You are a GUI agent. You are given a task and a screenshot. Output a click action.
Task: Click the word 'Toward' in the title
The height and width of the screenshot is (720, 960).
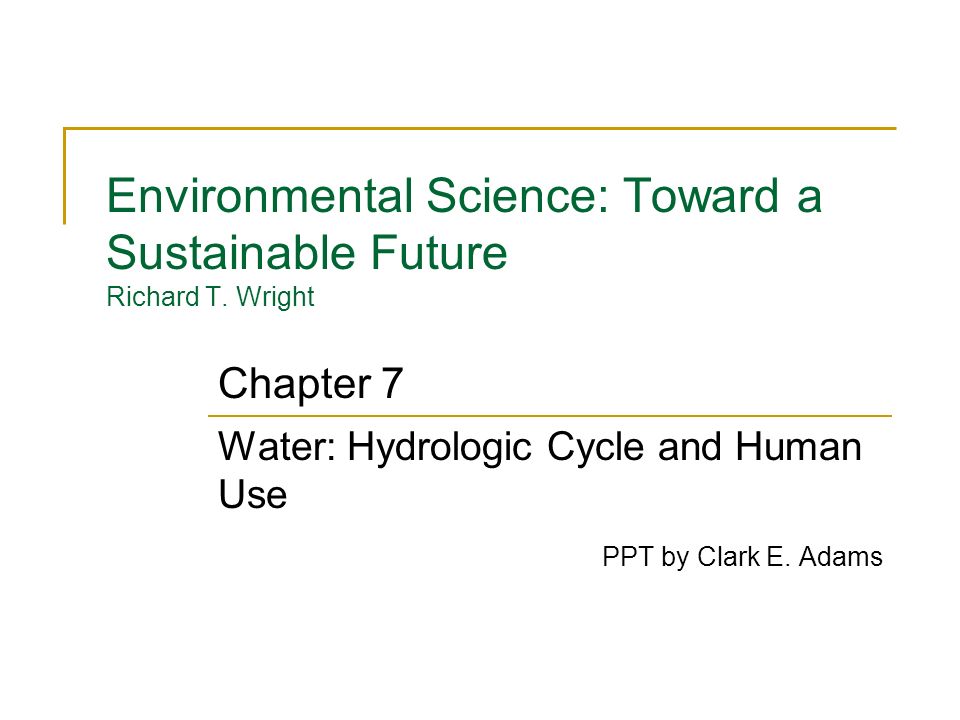point(702,196)
